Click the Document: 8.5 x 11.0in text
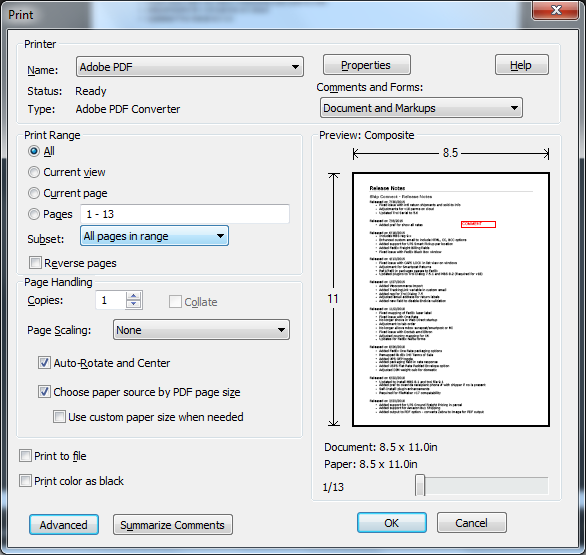586x555 pixels. click(380, 447)
